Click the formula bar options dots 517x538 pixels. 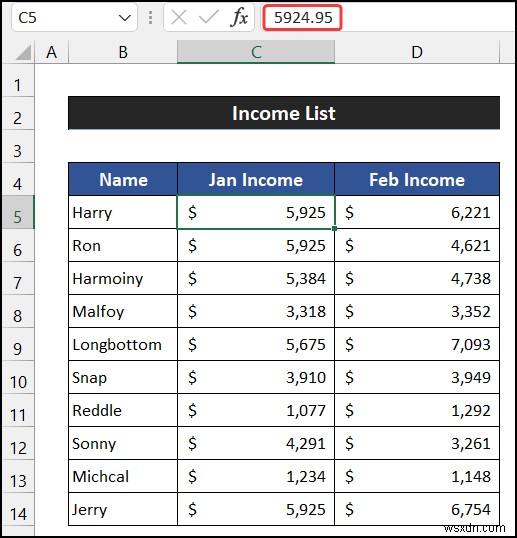pos(150,17)
